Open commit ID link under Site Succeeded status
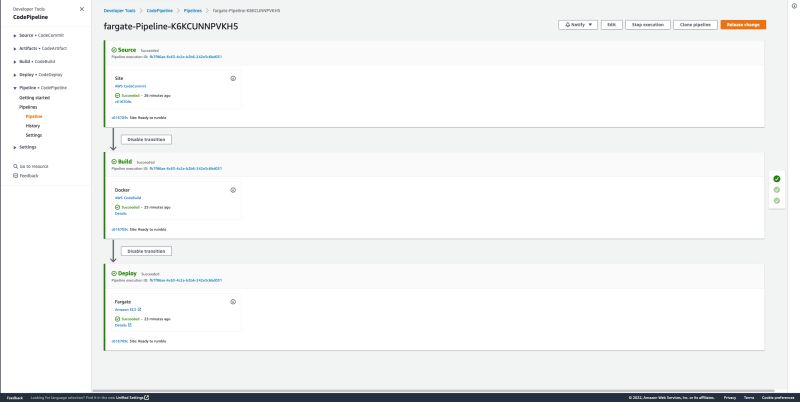The width and height of the screenshot is (800, 402). [123, 102]
